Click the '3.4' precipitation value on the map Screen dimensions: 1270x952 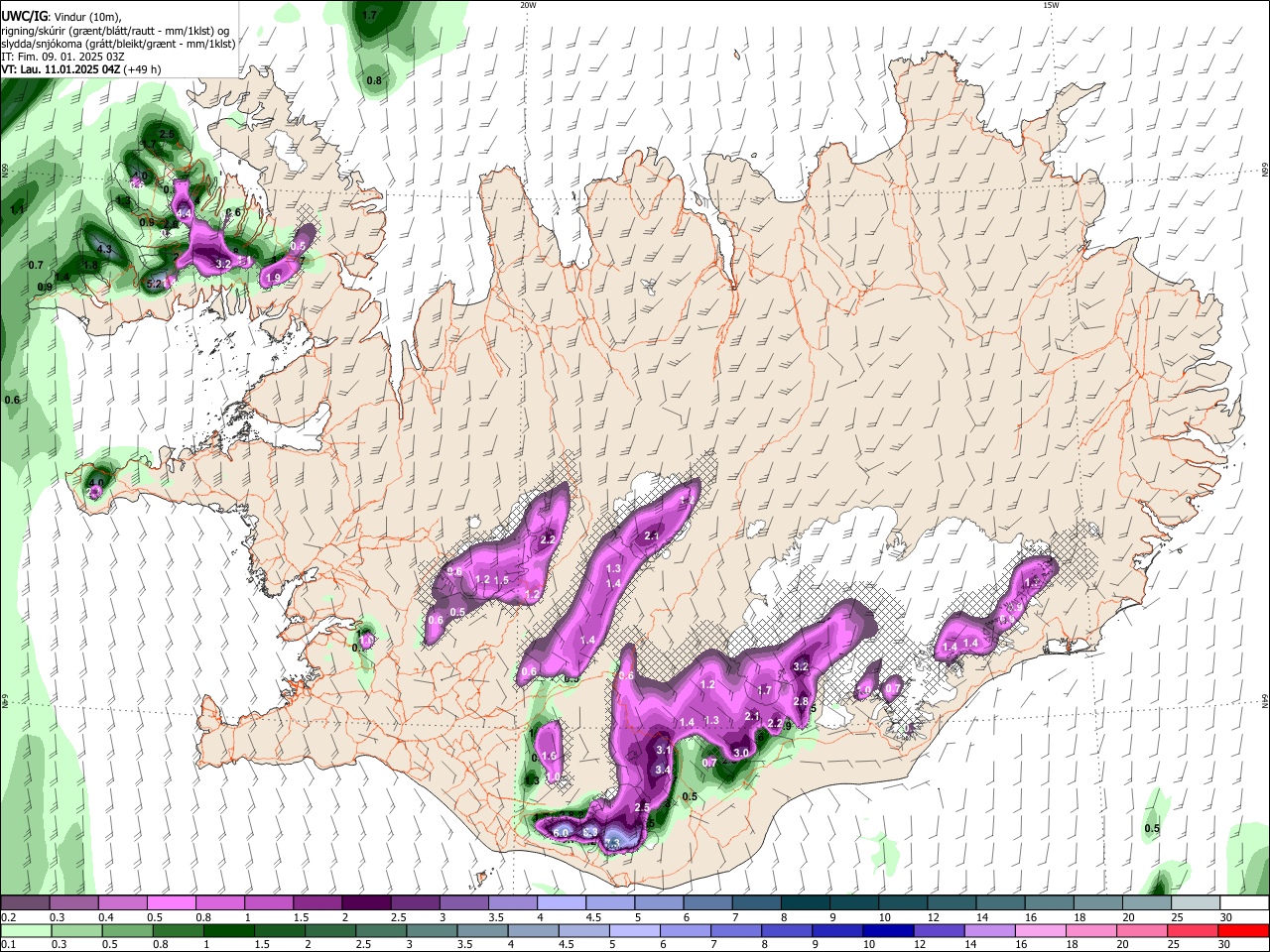664,770
